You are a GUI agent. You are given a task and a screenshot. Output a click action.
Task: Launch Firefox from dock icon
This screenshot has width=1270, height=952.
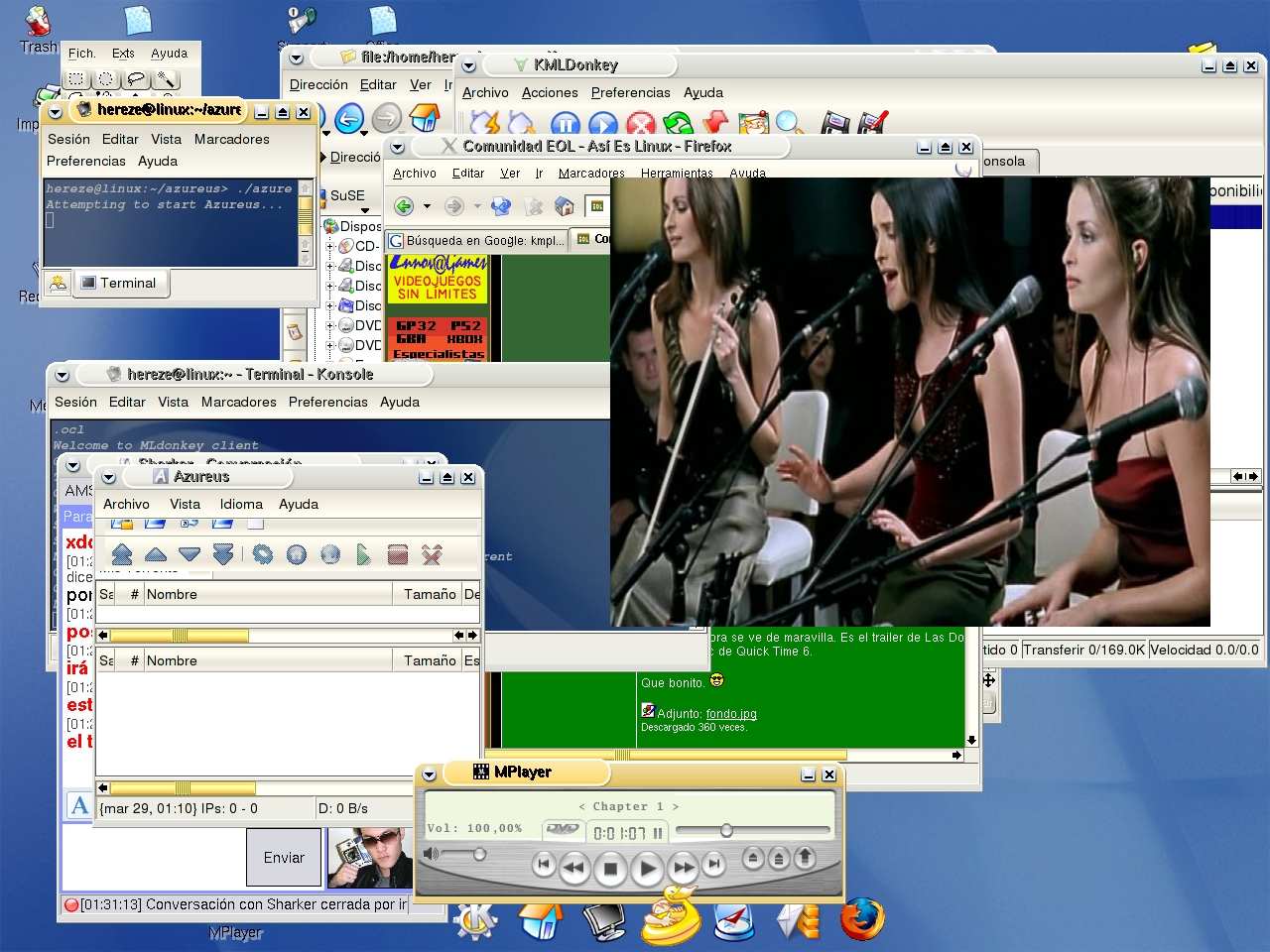(x=862, y=919)
